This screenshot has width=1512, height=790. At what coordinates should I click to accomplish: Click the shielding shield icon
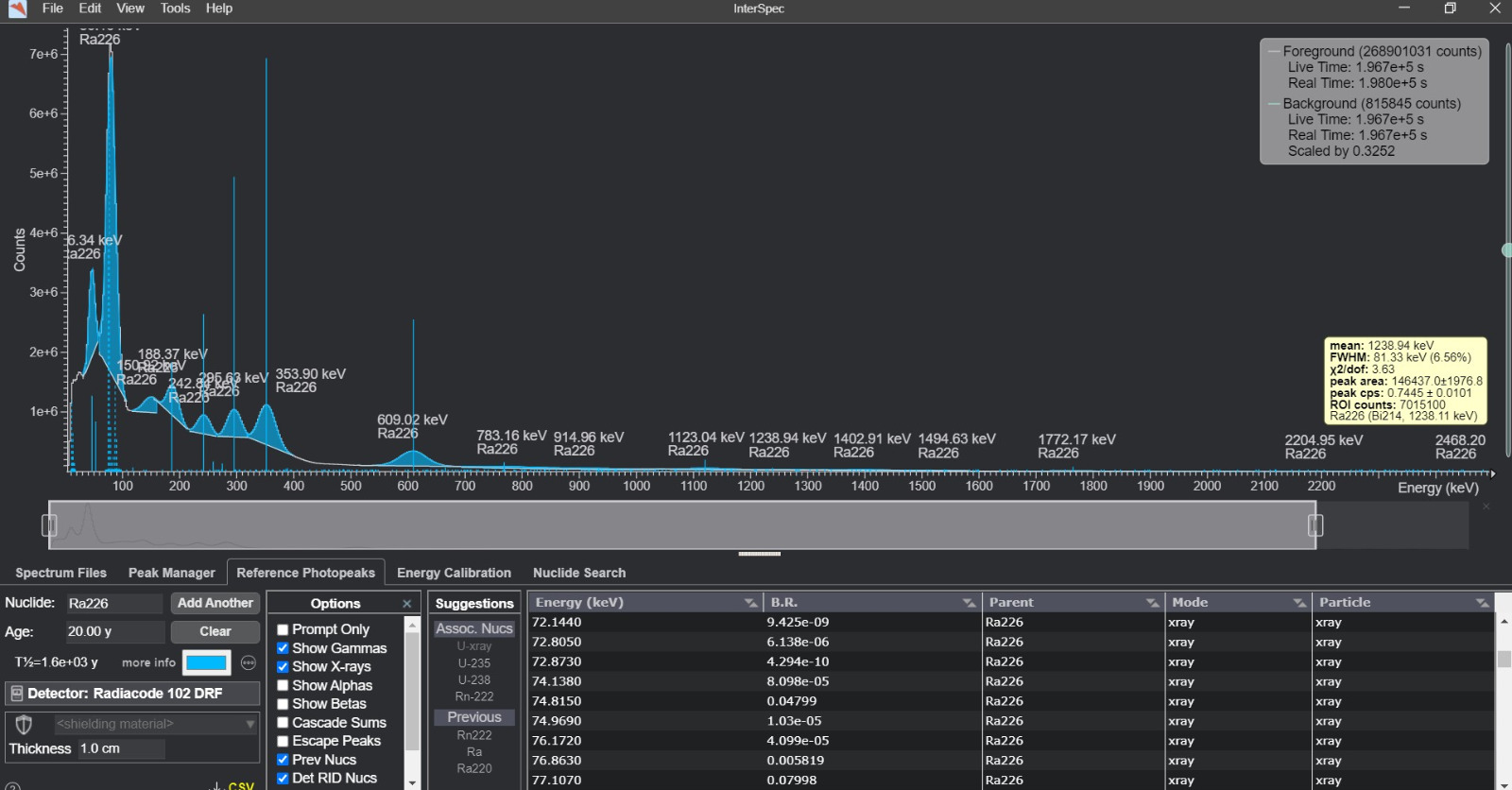pos(24,724)
